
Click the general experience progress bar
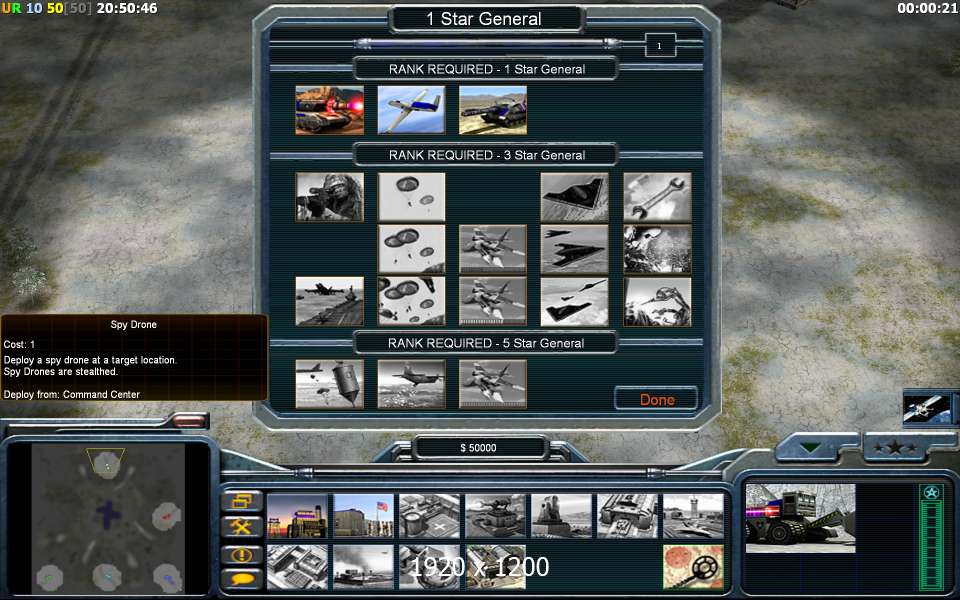487,43
